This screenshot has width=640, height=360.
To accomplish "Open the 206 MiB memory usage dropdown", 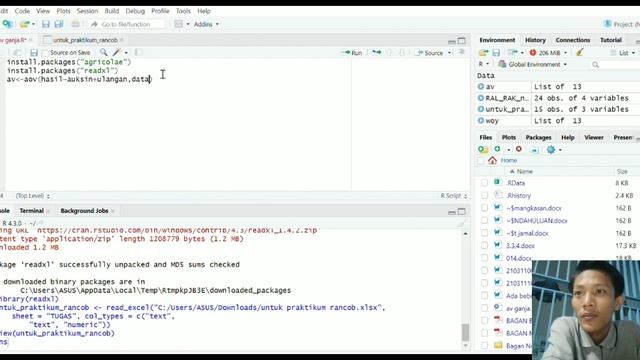I will tap(549, 53).
